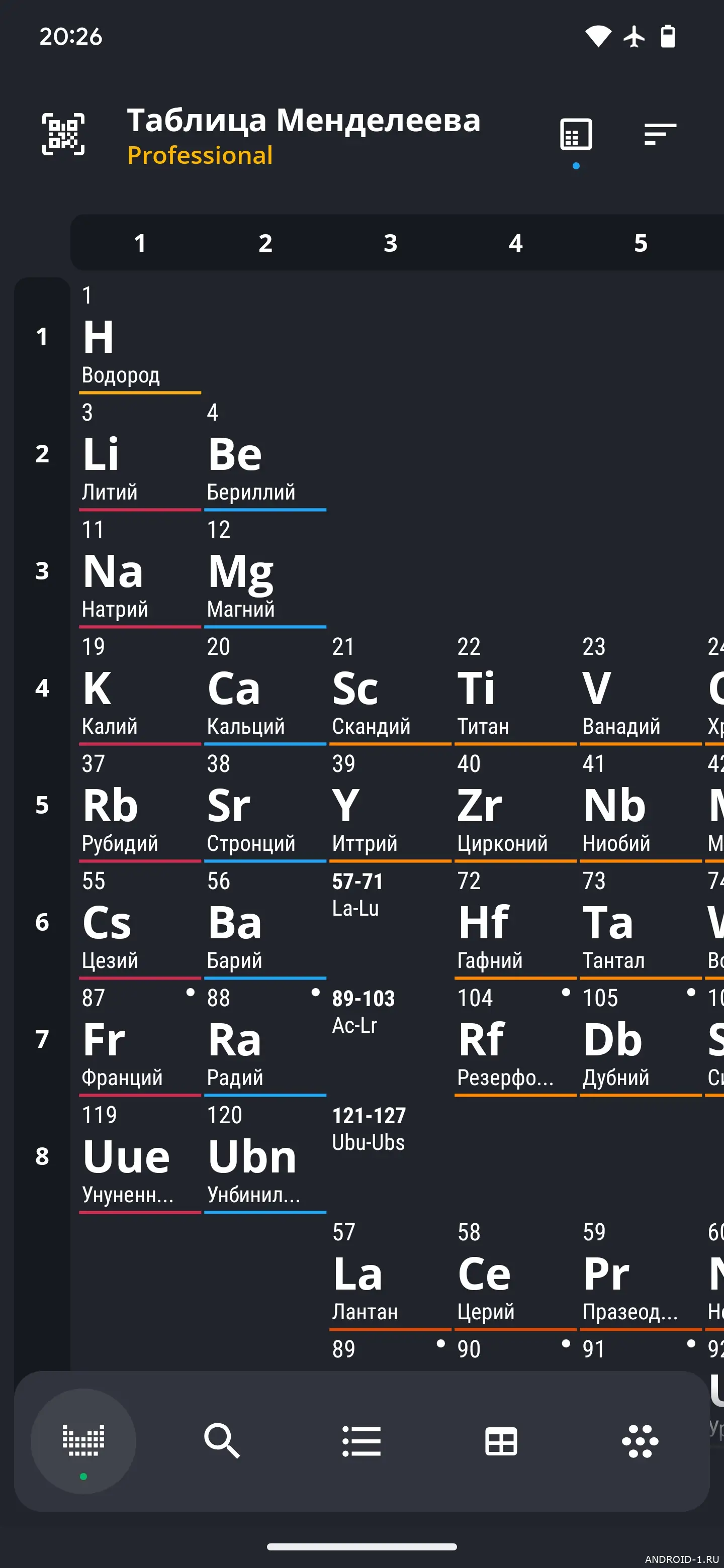Open the Titanium (Ti) element cell
Viewport: 724px width, 1568px height.
tap(514, 688)
